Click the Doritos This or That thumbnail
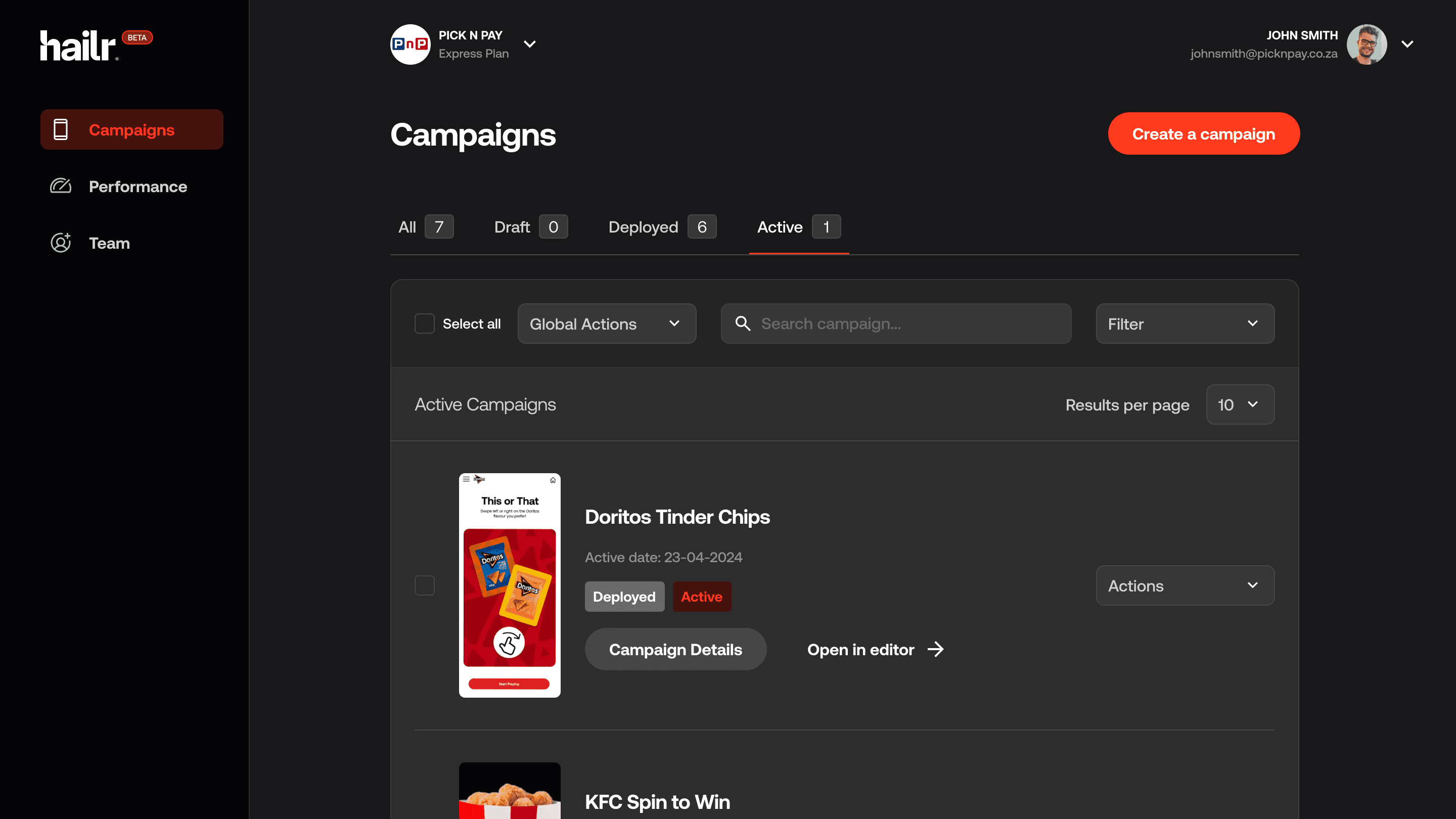This screenshot has width=1456, height=819. tap(509, 585)
